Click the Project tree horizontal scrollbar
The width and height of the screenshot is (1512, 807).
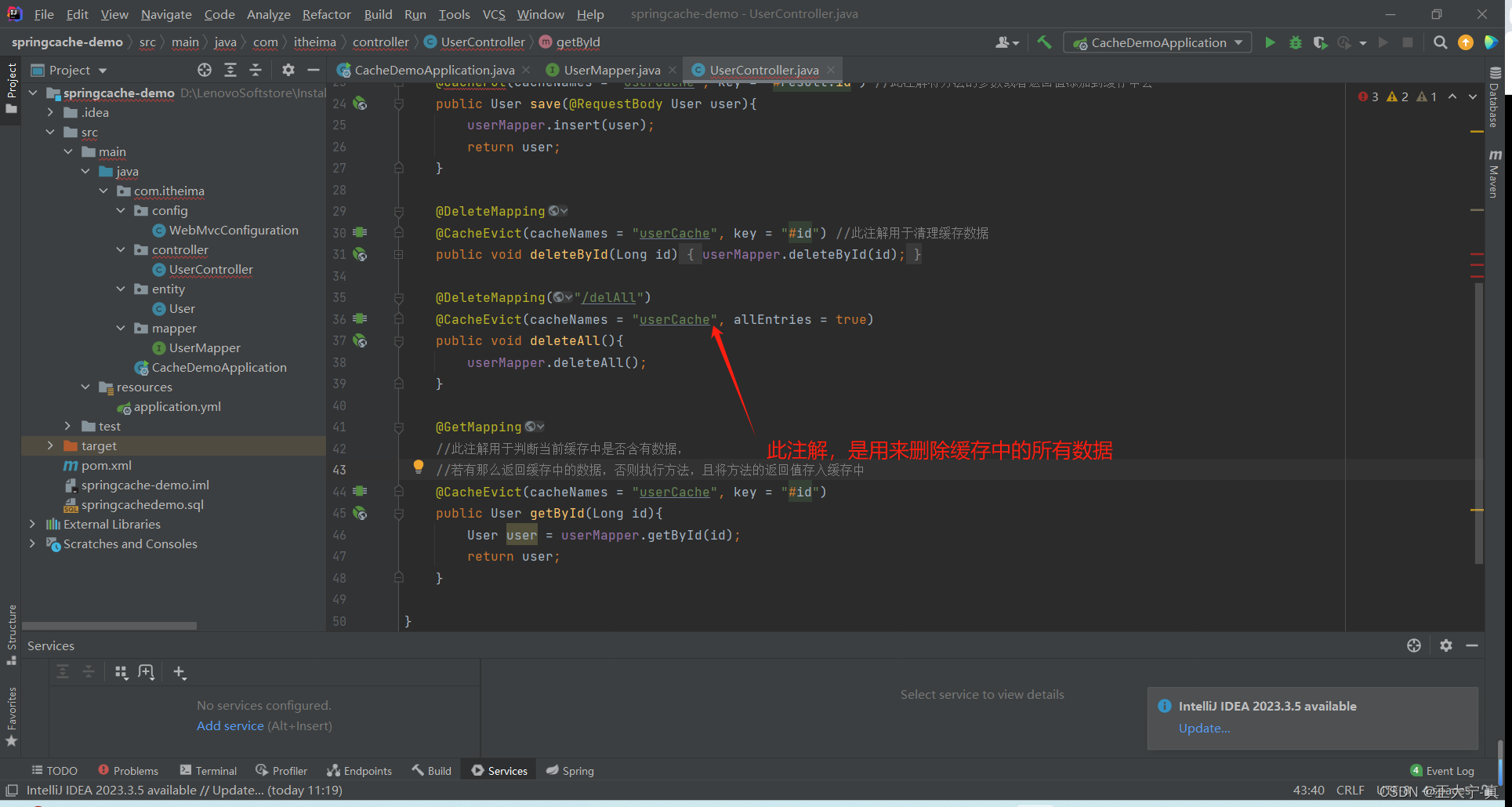tap(110, 626)
